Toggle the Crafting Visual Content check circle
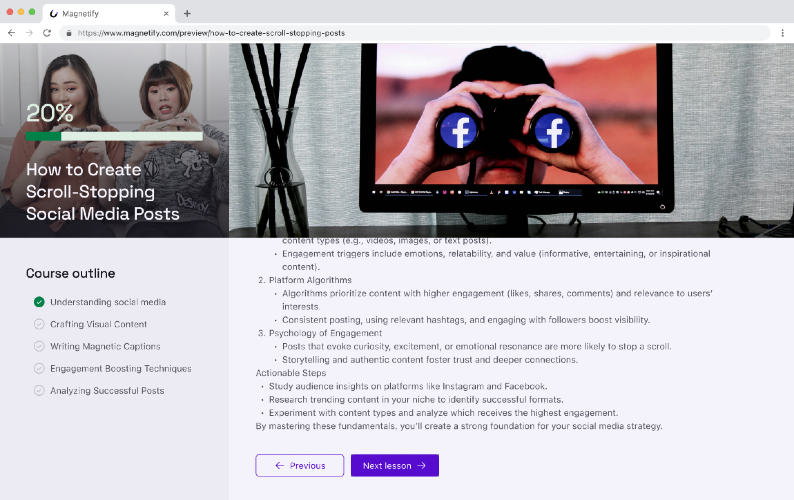The width and height of the screenshot is (794, 500). pyautogui.click(x=39, y=324)
